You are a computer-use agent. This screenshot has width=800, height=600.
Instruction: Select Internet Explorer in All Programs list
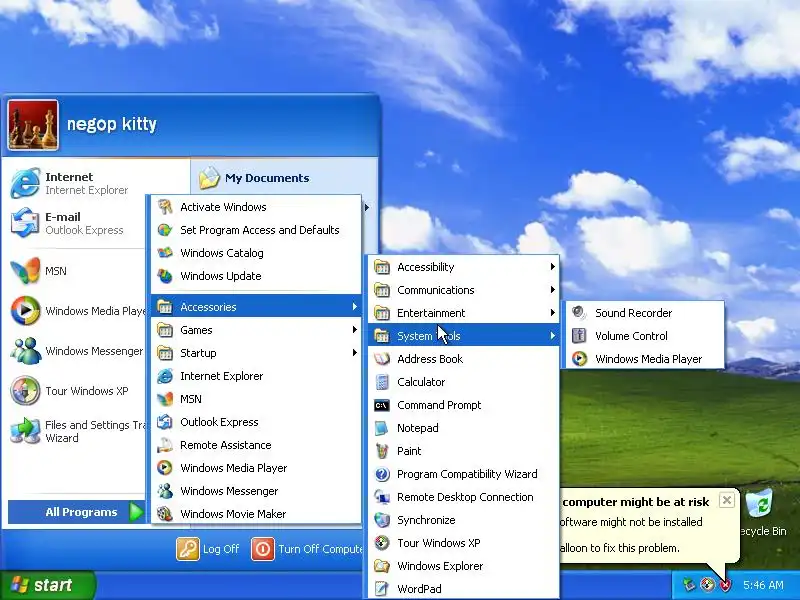[256, 376]
